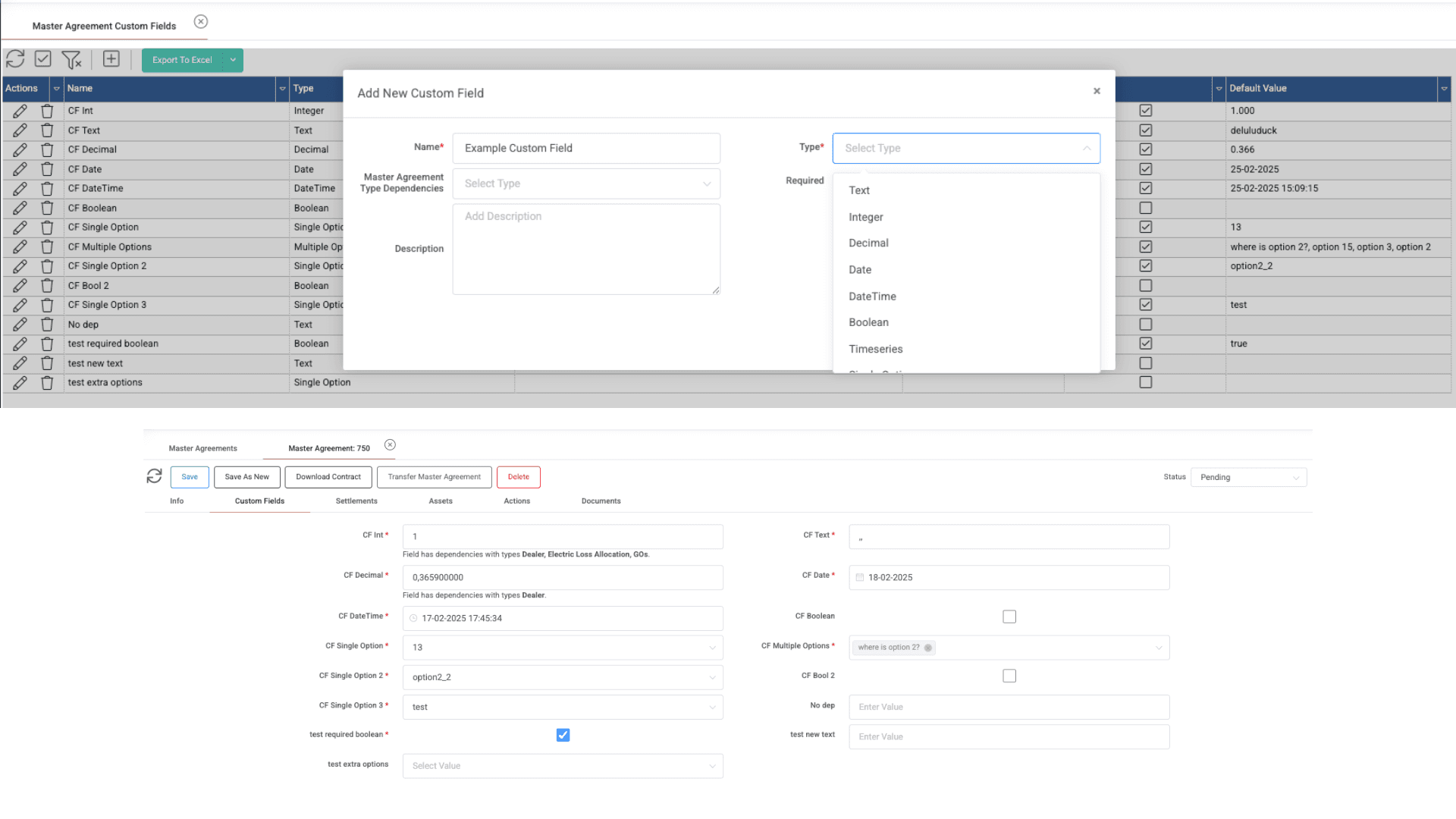This screenshot has height=819, width=1456.
Task: Open the Master Agreement Type Dependencies dropdown
Action: coord(586,184)
